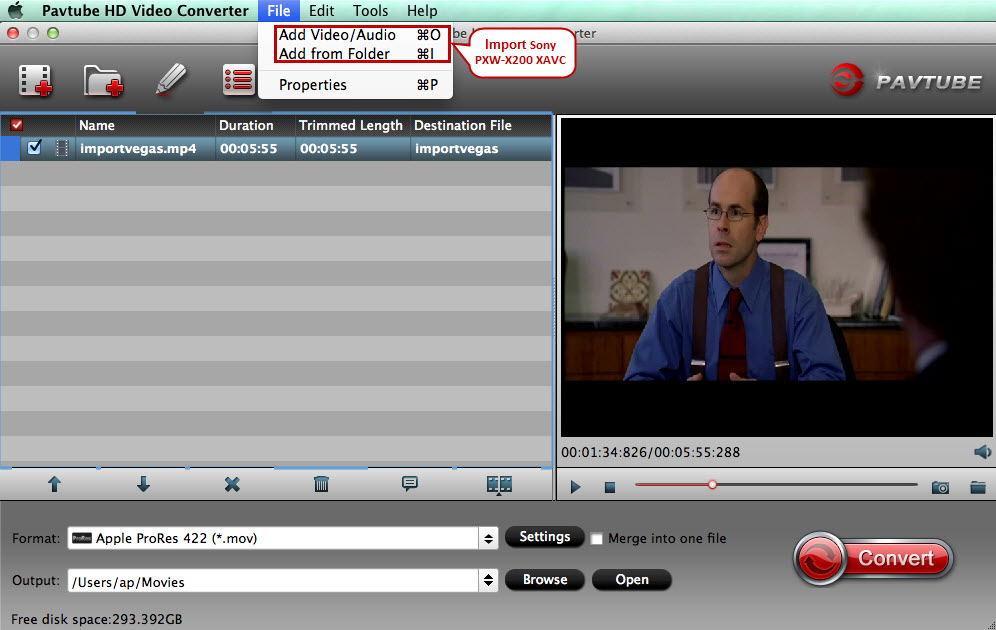Stop the preview playback
This screenshot has width=996, height=630.
610,487
